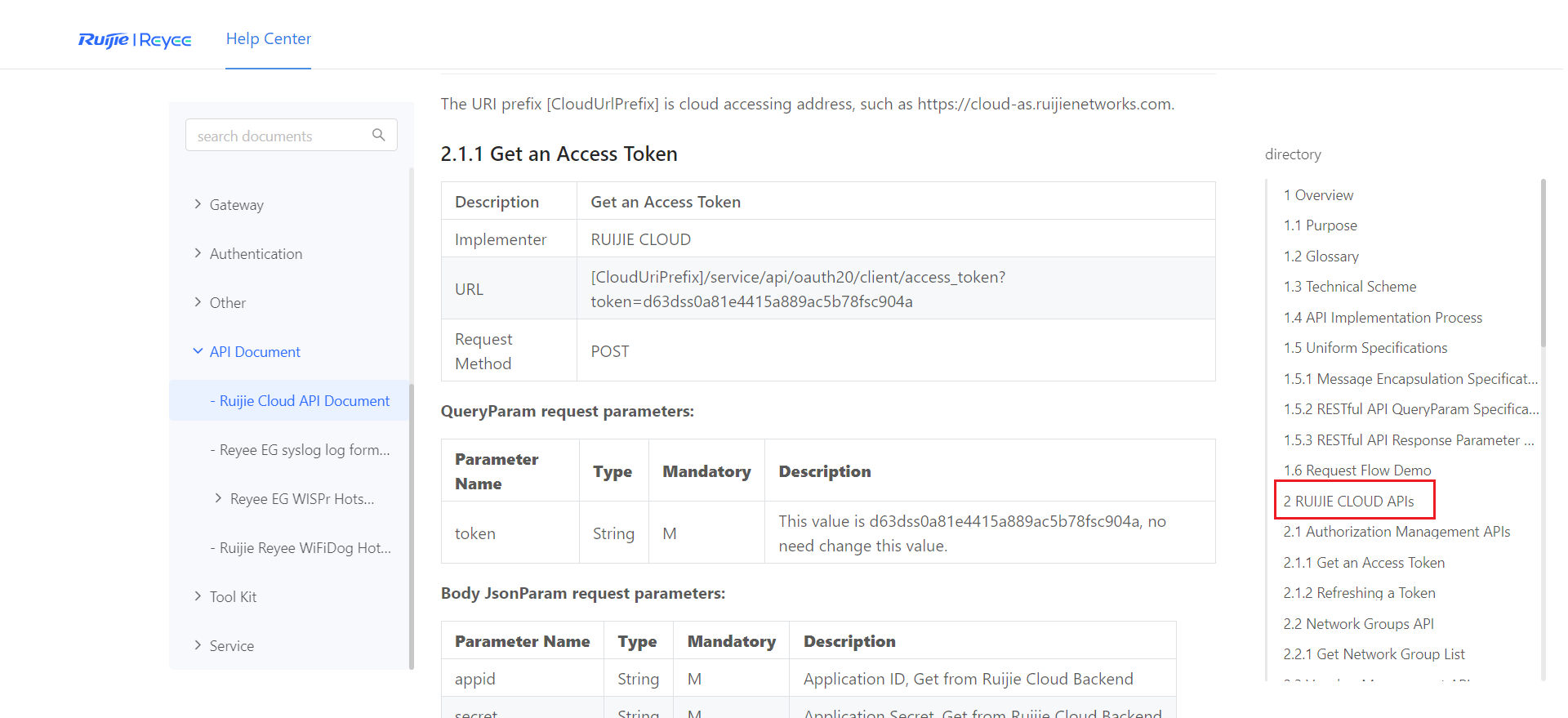Go to 1.5.2 RESTful API QueryParam entry
This screenshot has width=1568, height=718.
tap(1410, 409)
